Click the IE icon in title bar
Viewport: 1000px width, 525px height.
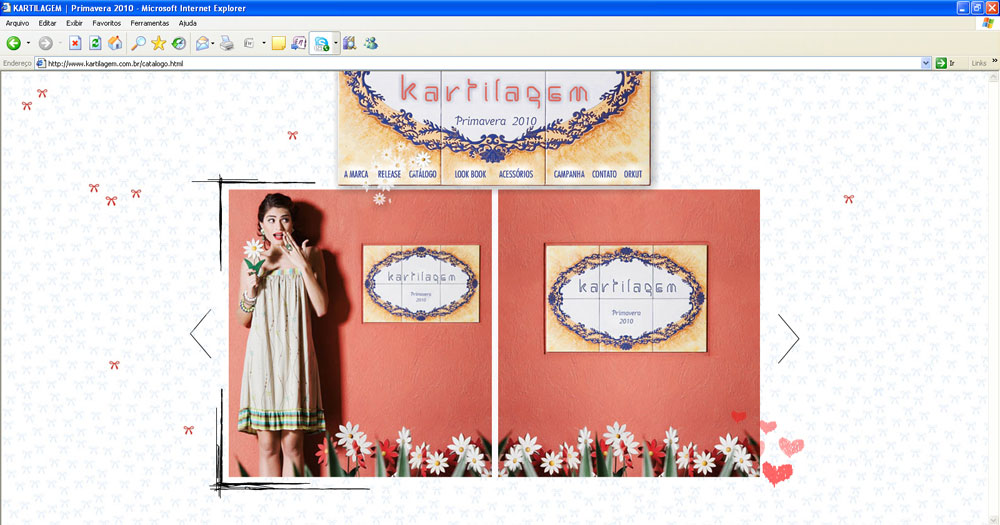[6, 8]
